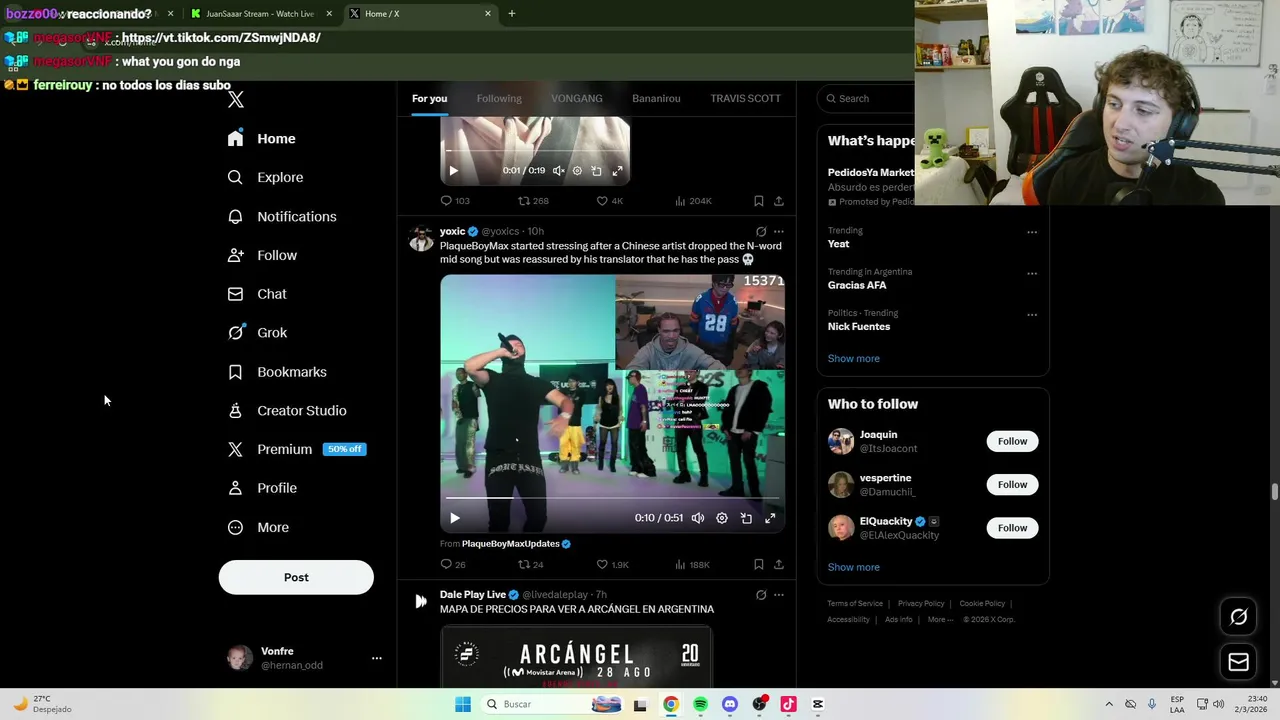
Task: Select the For you tab
Action: coord(429,98)
